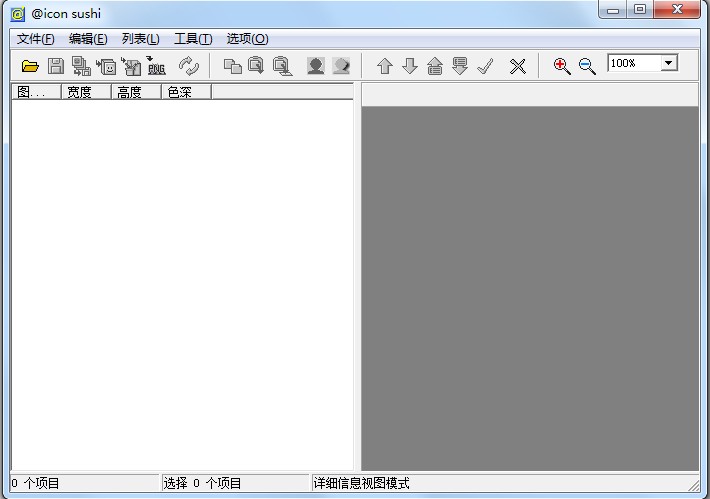
Task: Click the light portrait mask icon
Action: pyautogui.click(x=341, y=66)
